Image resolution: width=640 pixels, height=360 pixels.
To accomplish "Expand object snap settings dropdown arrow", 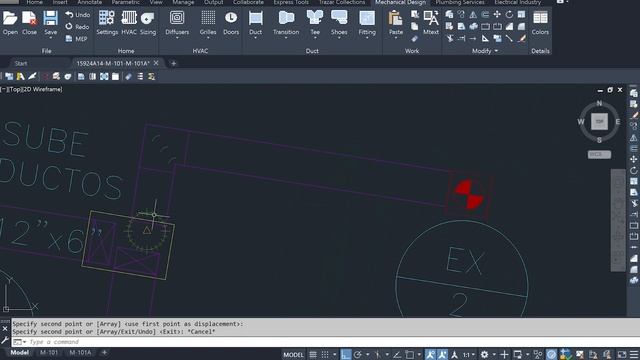I will coord(419,354).
